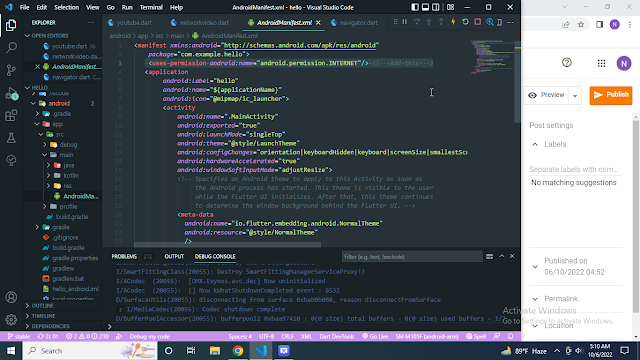The image size is (640, 360).
Task: Open the Google apps grid in Blogger
Action: tap(601, 63)
